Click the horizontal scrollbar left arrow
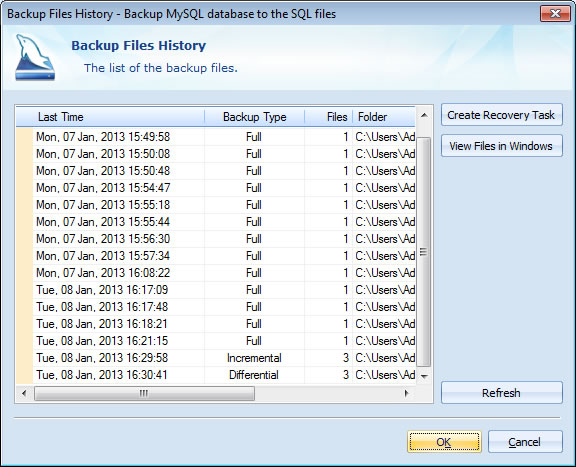Screen dimensions: 576x467 24,393
